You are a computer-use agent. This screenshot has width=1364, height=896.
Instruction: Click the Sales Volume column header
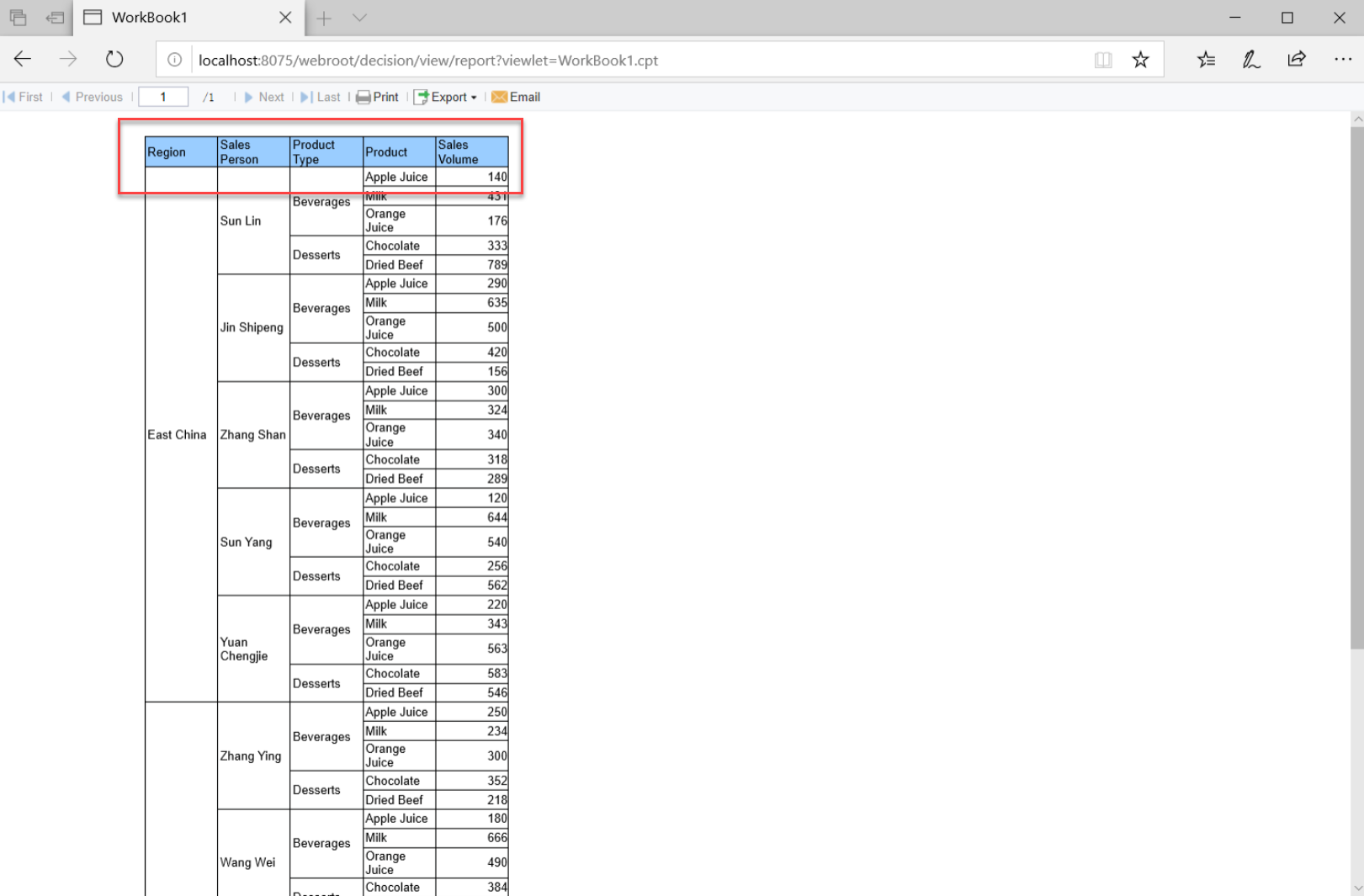pos(472,152)
